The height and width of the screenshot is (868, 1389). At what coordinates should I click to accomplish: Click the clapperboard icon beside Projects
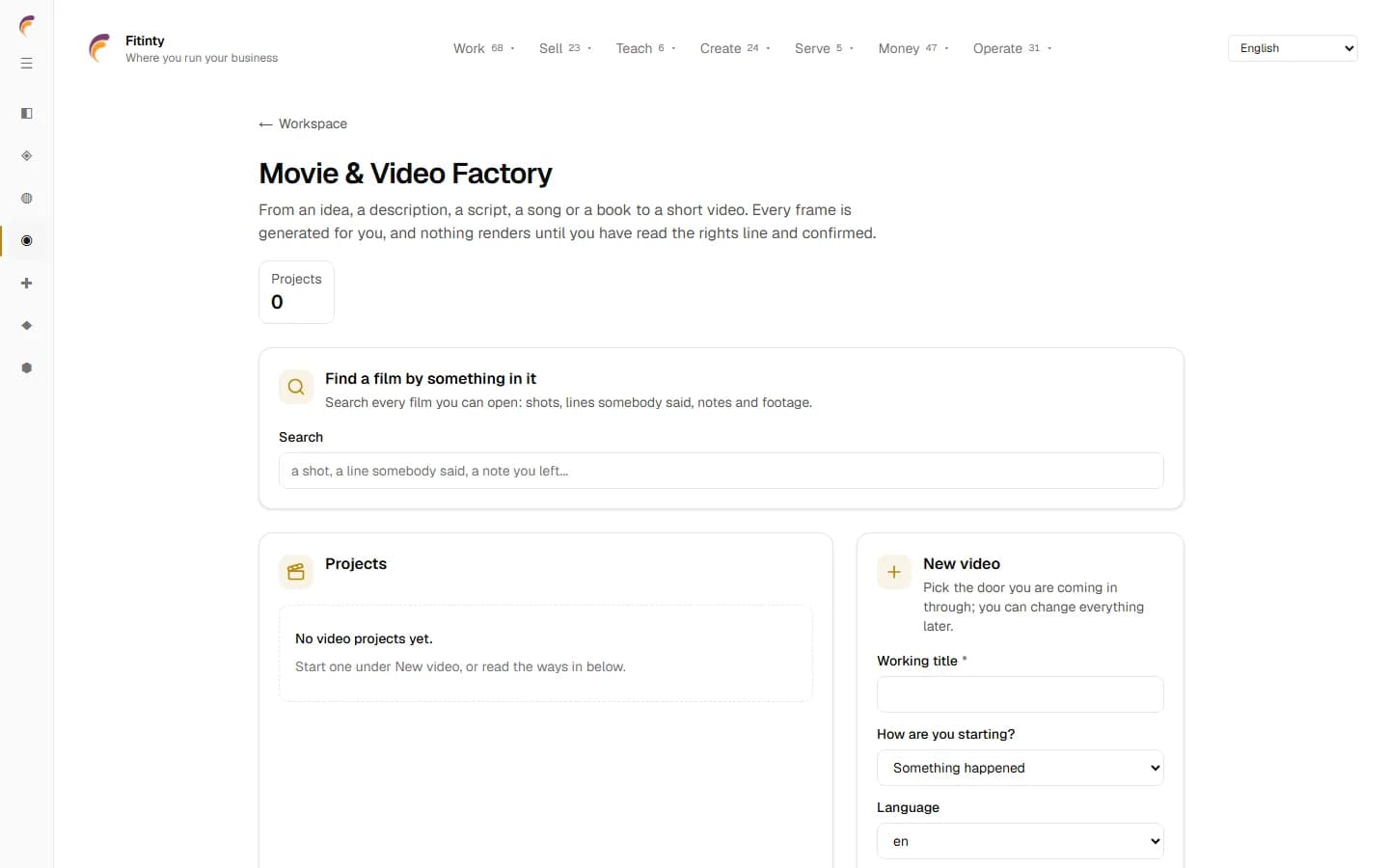[296, 572]
